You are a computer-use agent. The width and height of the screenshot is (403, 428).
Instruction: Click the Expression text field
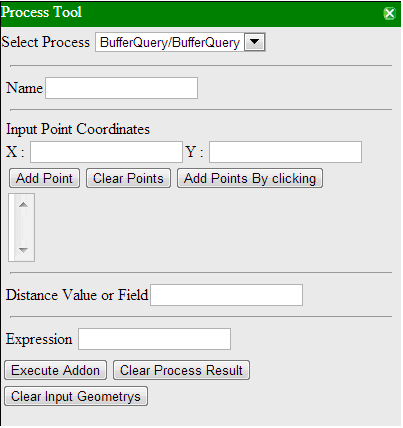pyautogui.click(x=154, y=339)
